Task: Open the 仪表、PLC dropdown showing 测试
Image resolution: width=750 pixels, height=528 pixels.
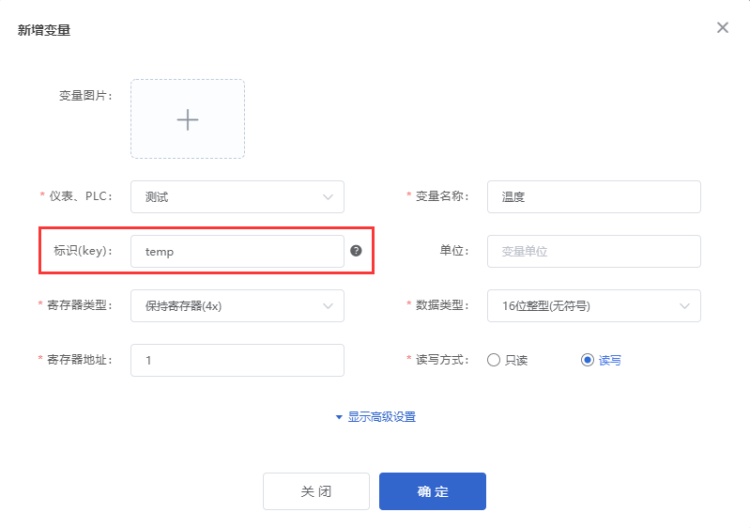Action: (x=237, y=197)
